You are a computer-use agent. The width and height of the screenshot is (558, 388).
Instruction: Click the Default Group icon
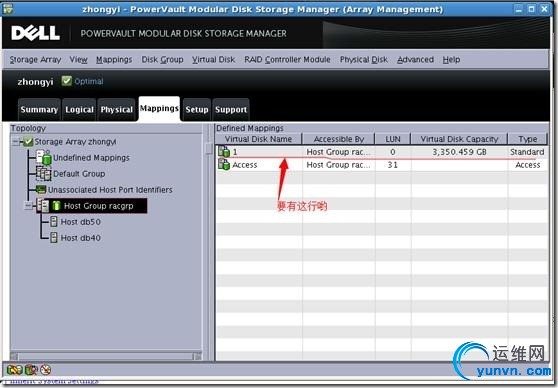44,173
